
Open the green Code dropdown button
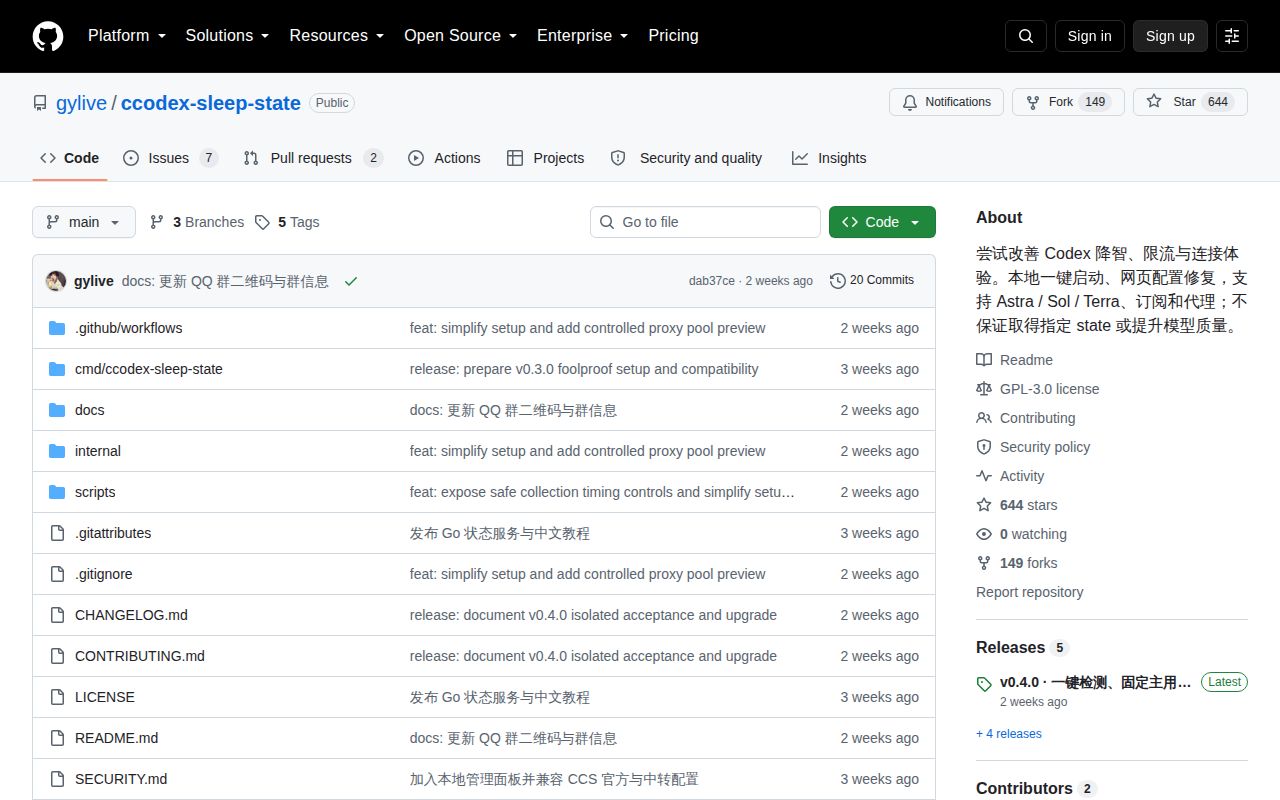[882, 222]
